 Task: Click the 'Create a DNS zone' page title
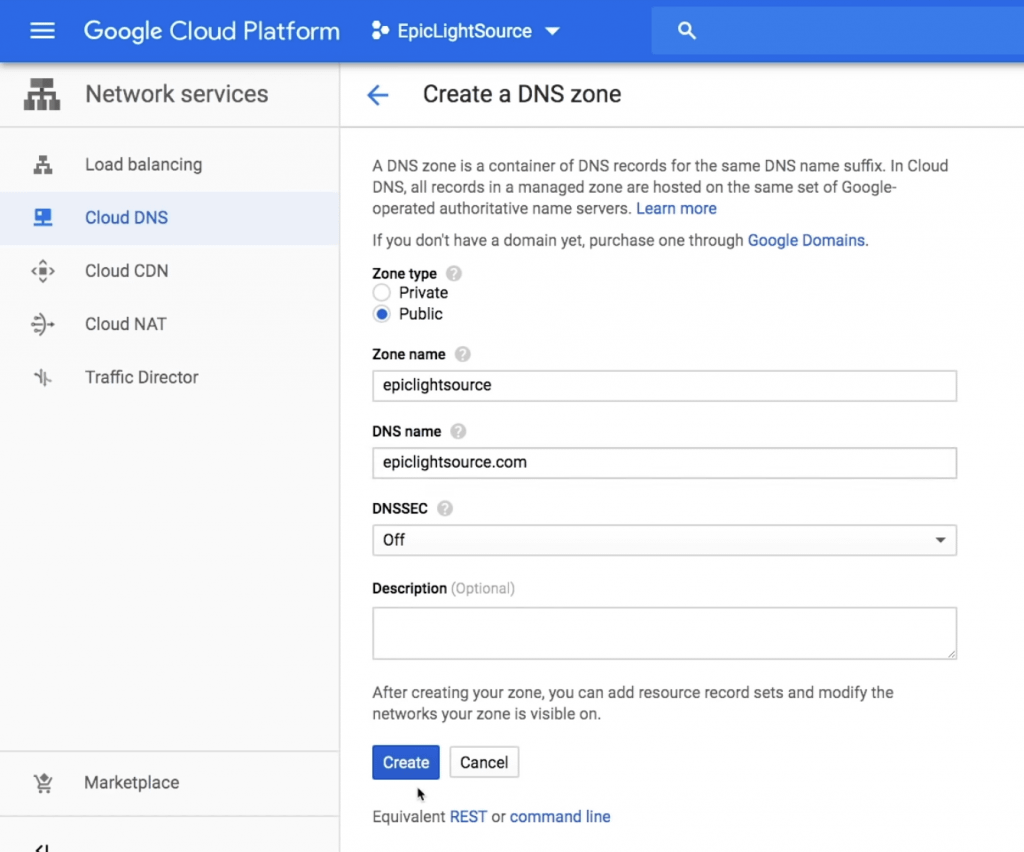522,95
